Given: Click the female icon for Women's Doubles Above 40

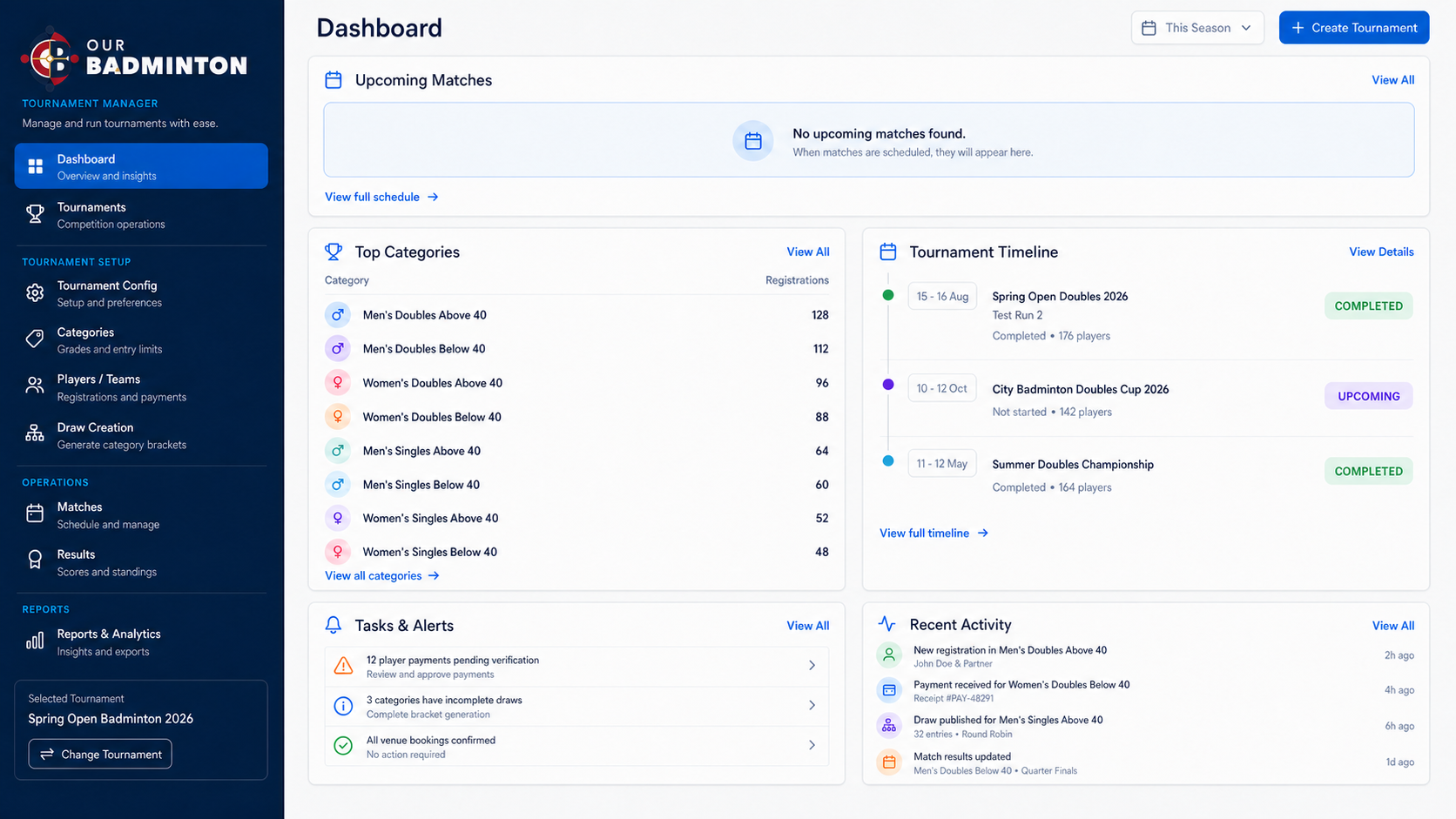Looking at the screenshot, I should [x=338, y=382].
